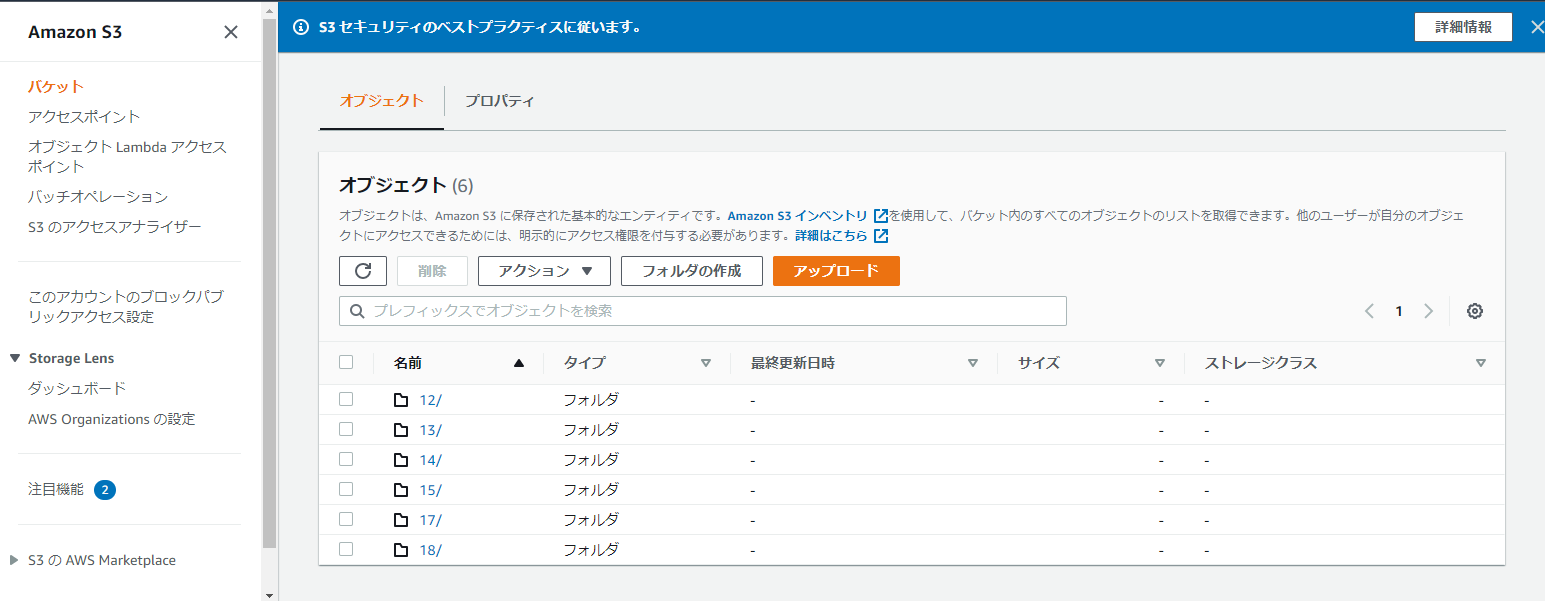Screen dimensions: 1545x601
Task: Open folder link 17/
Action: point(430,520)
